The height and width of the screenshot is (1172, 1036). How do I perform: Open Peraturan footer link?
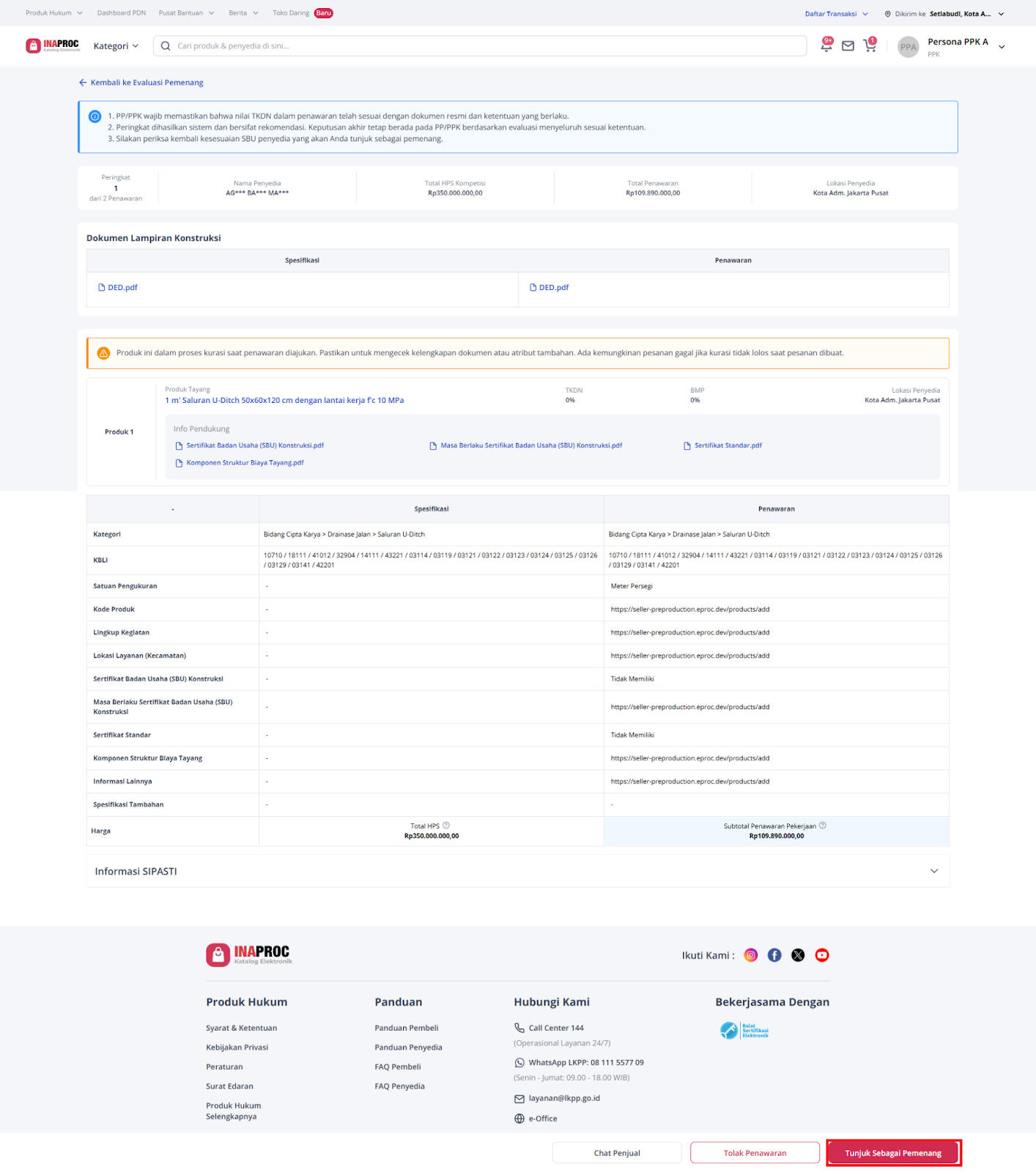click(224, 1067)
